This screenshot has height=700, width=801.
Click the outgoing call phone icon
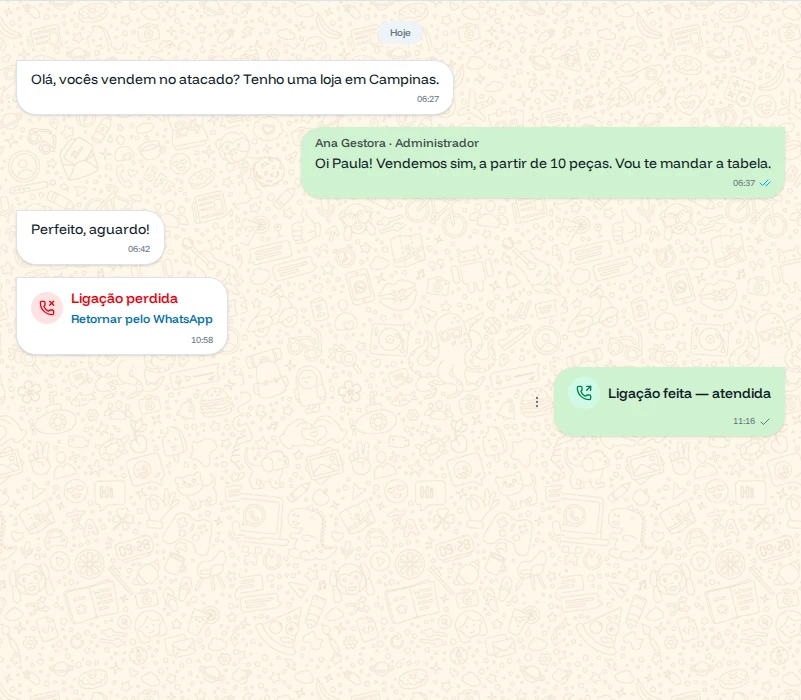pos(584,393)
